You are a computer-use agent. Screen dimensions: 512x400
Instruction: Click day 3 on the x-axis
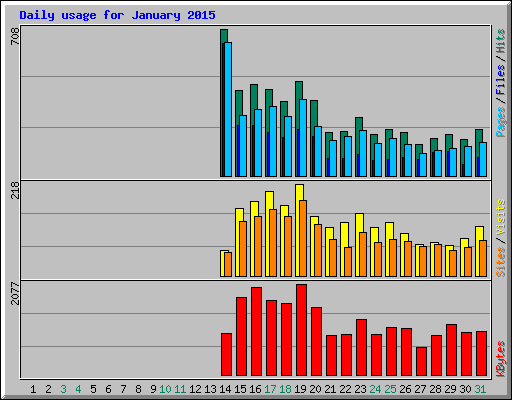click(x=63, y=389)
